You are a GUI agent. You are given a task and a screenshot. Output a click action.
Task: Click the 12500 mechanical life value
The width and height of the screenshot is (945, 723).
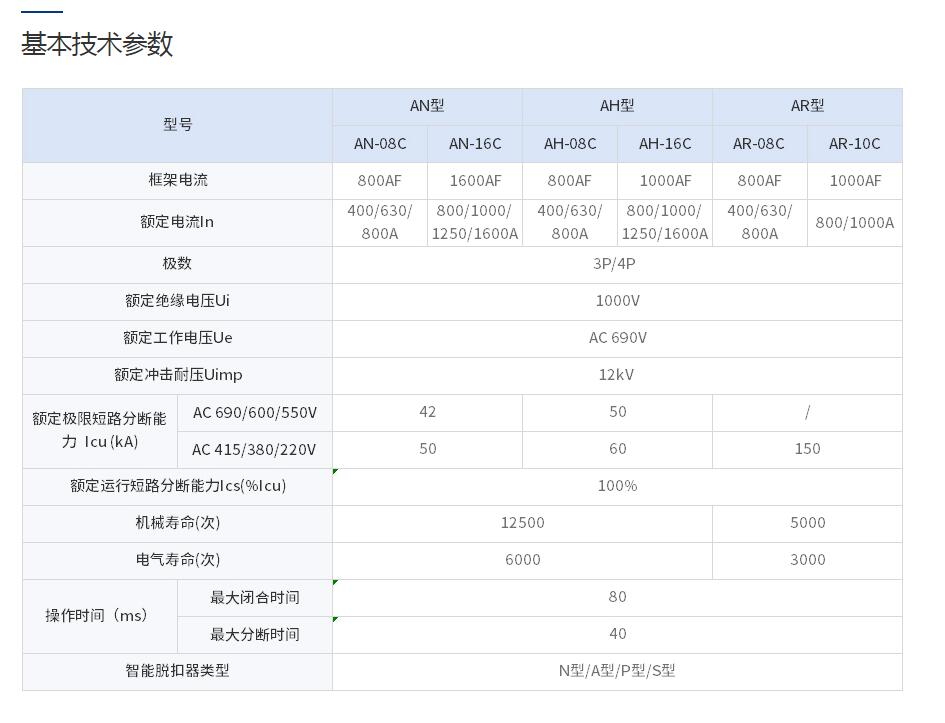click(x=522, y=523)
